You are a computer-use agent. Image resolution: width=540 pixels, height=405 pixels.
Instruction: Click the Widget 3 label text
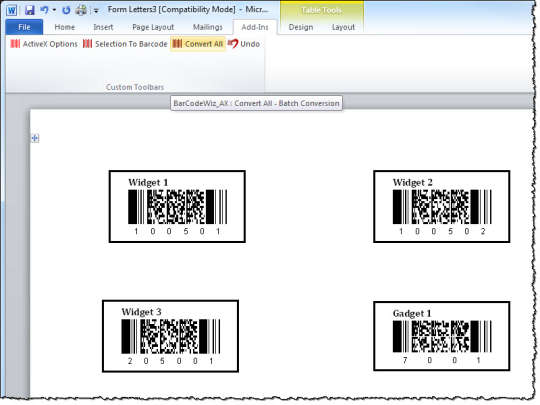coord(141,312)
